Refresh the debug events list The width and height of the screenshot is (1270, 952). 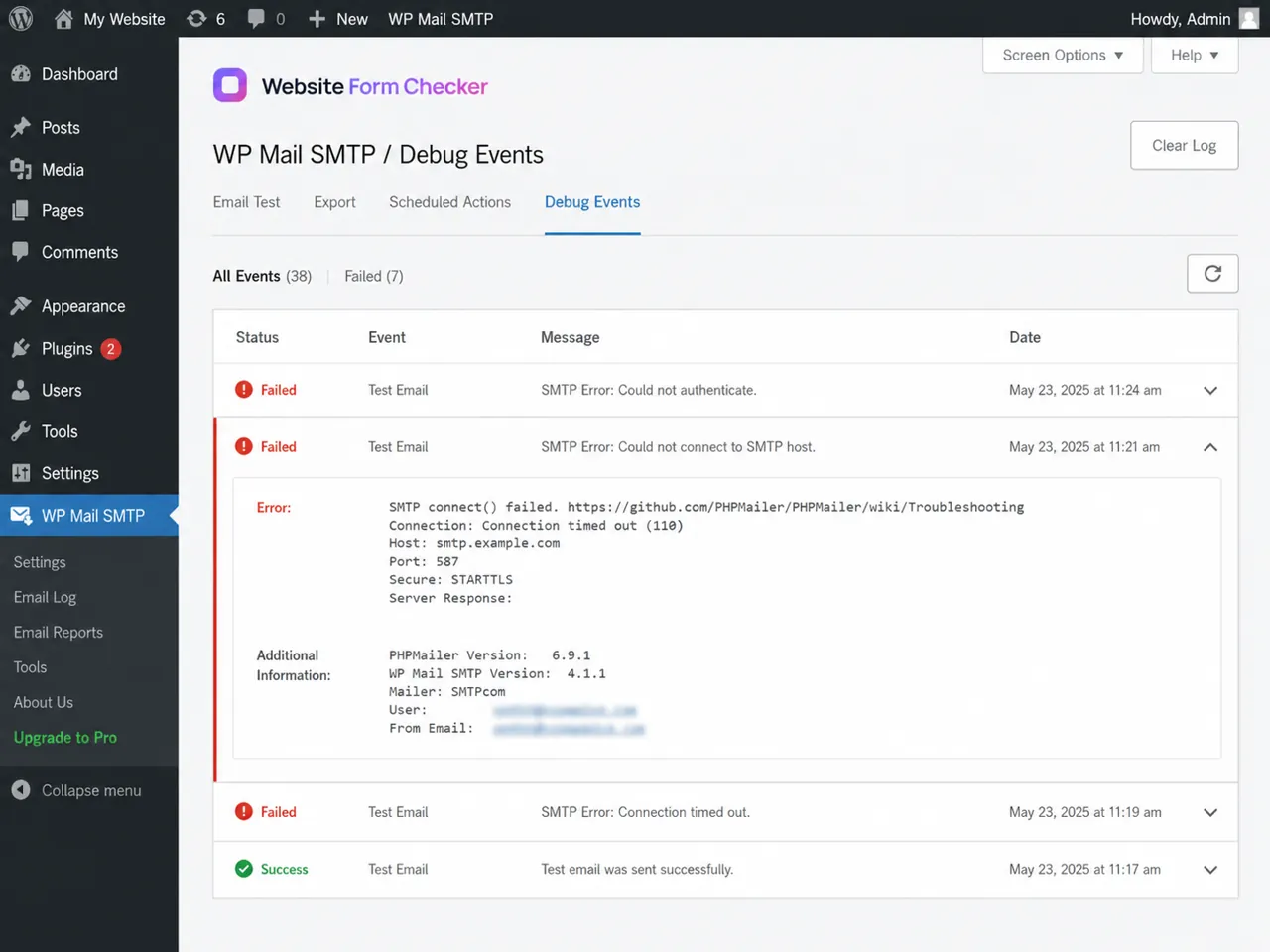click(1212, 274)
